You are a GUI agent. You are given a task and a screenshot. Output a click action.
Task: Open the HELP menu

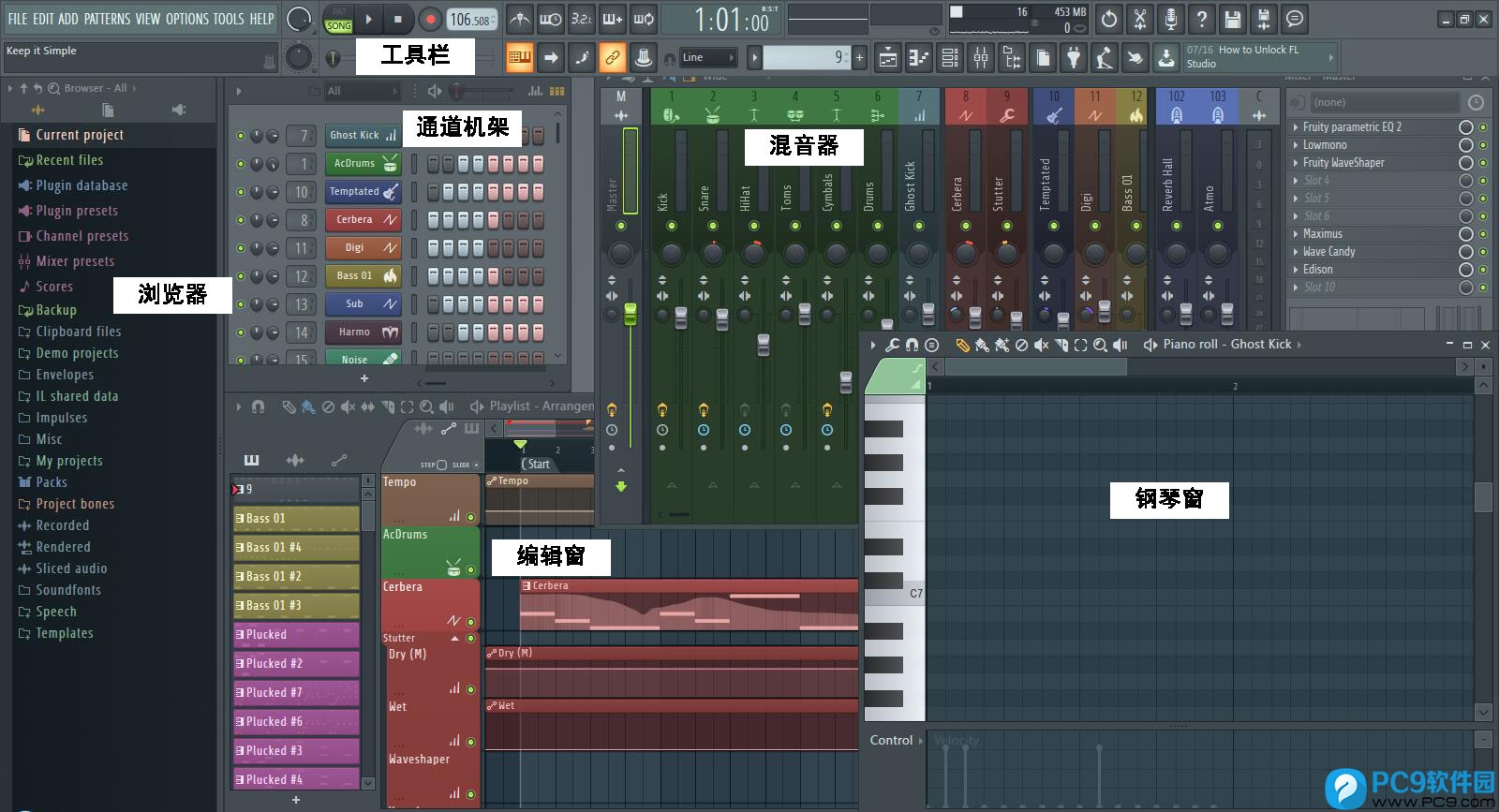tap(261, 19)
